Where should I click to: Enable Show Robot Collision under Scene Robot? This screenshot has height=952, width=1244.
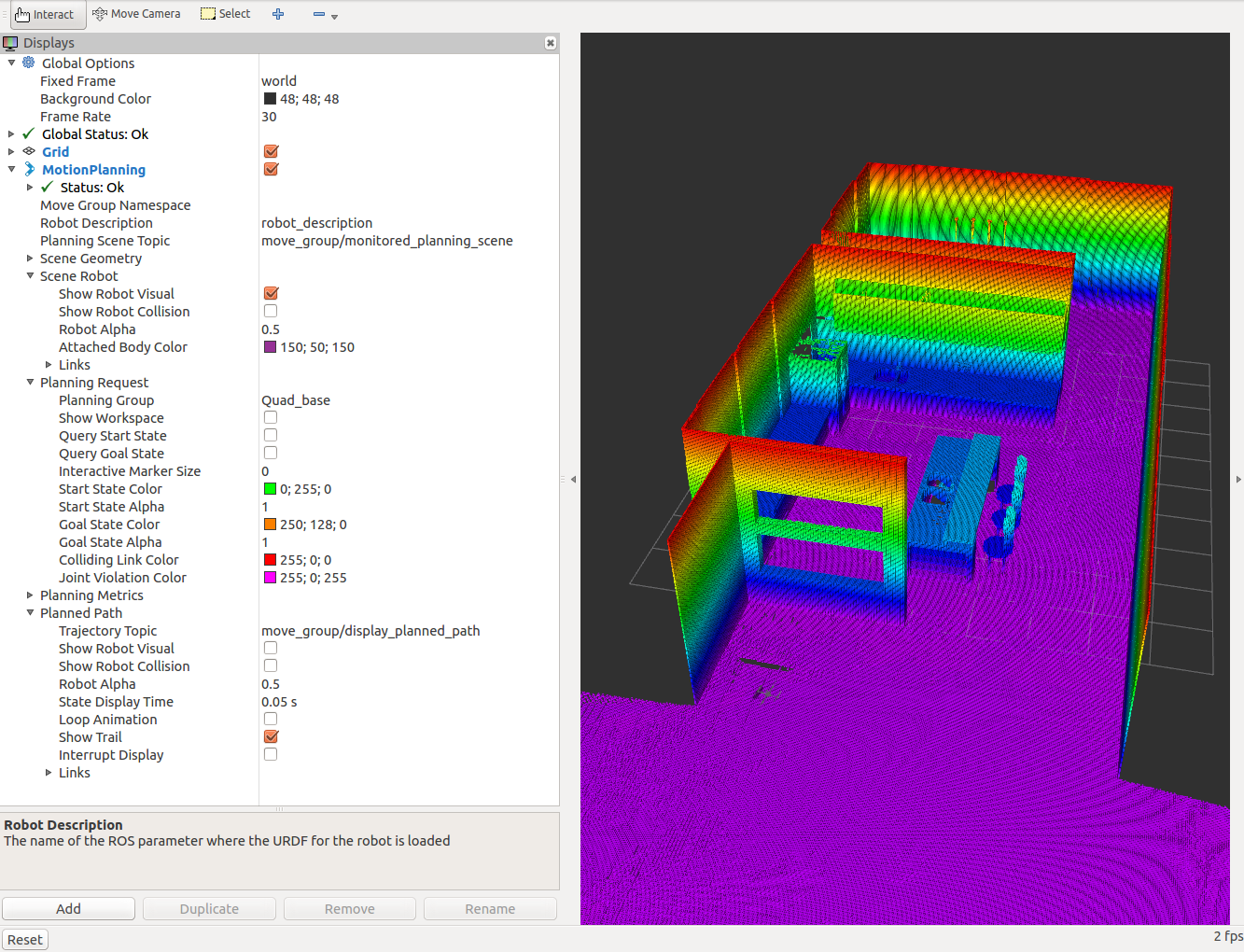point(270,310)
